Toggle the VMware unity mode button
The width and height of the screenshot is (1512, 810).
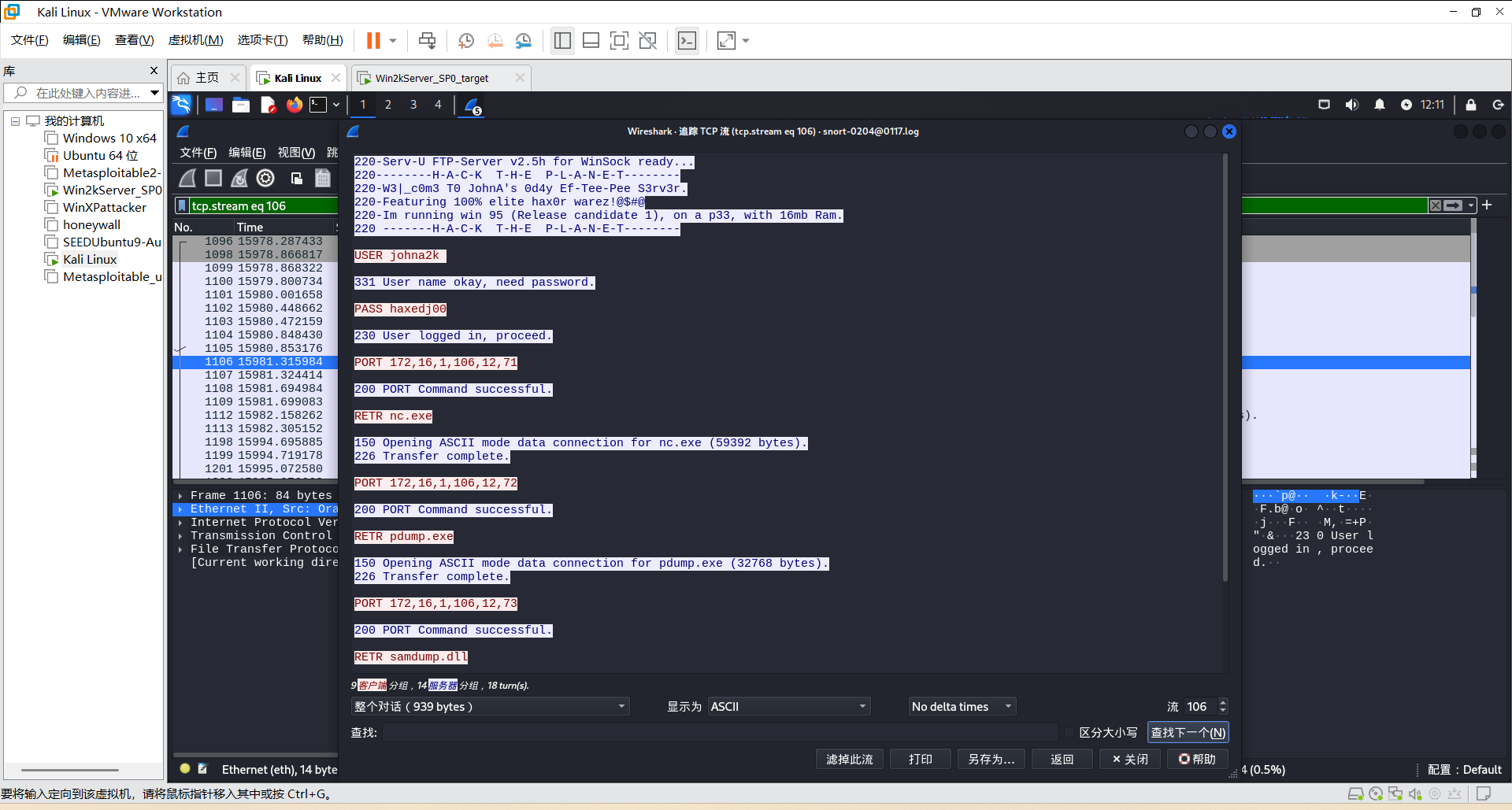pyautogui.click(x=648, y=40)
